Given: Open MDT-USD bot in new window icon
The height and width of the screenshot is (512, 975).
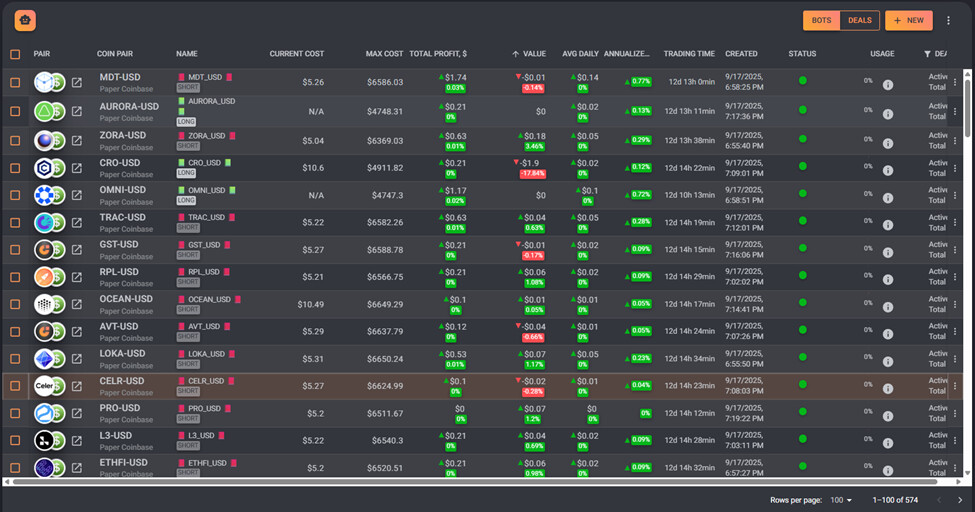Looking at the screenshot, I should pos(76,83).
